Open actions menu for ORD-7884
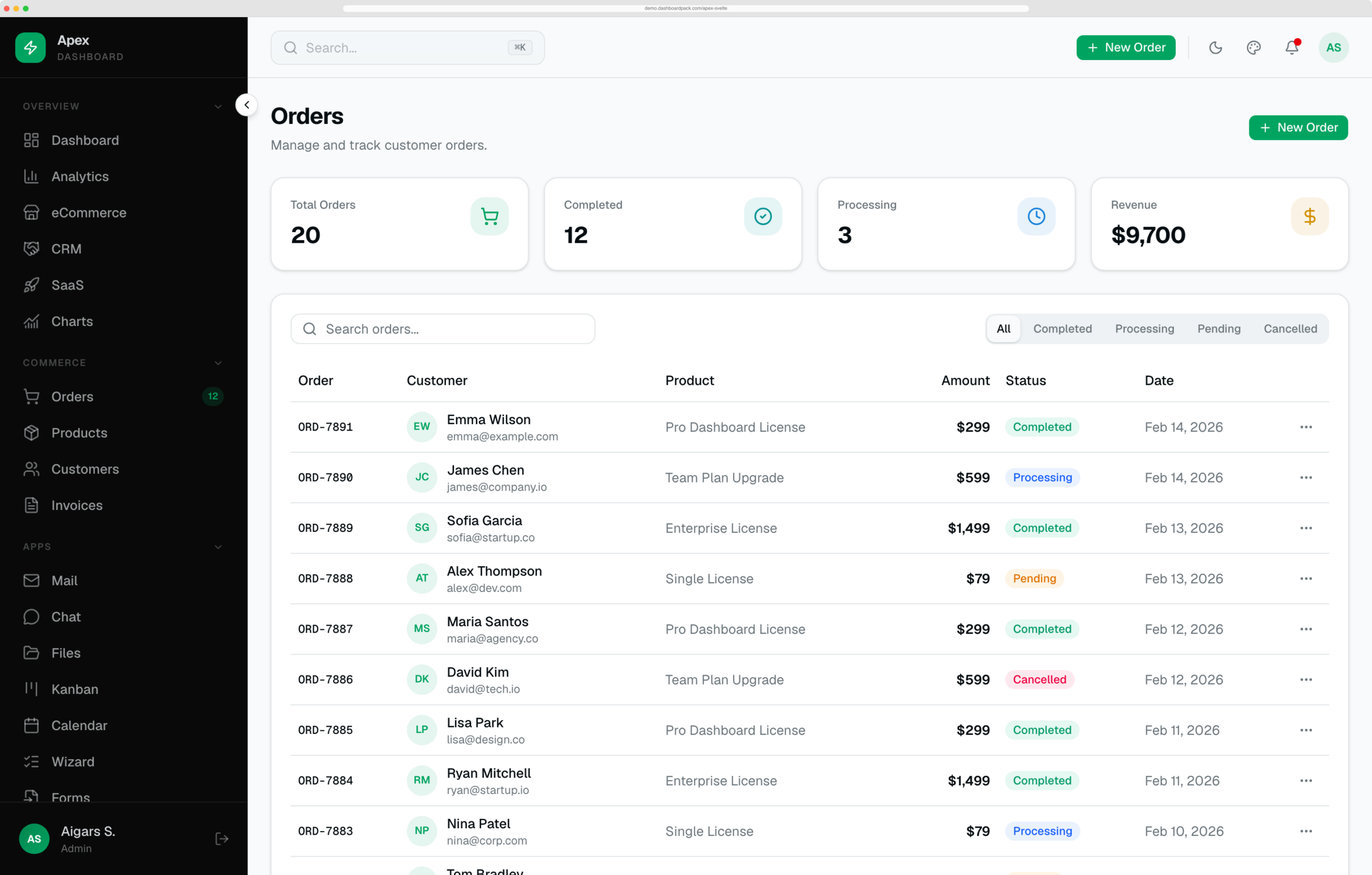The width and height of the screenshot is (1372, 875). pyautogui.click(x=1306, y=781)
